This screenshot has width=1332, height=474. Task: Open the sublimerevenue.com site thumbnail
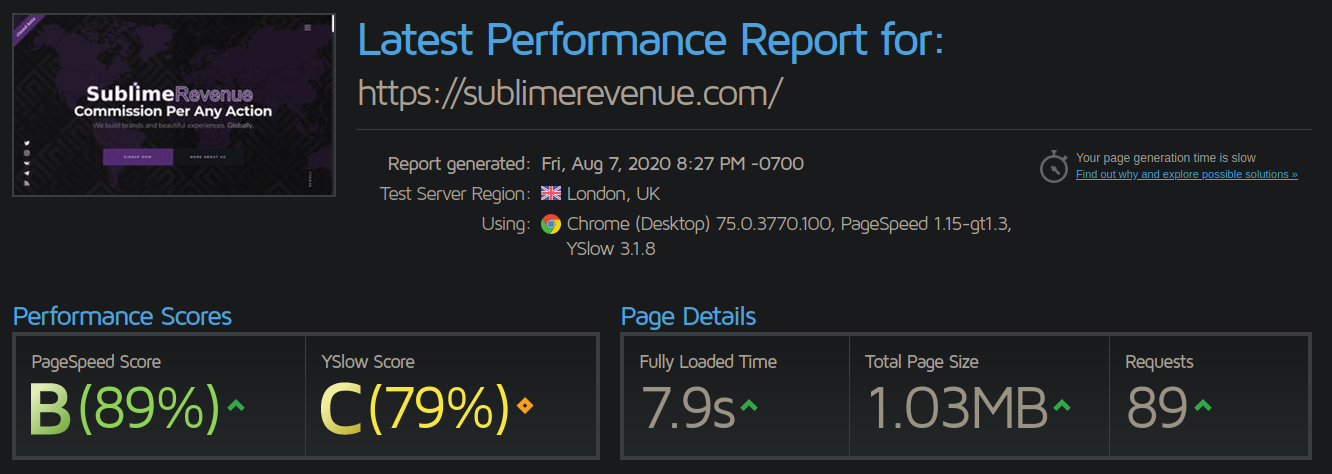pos(174,104)
